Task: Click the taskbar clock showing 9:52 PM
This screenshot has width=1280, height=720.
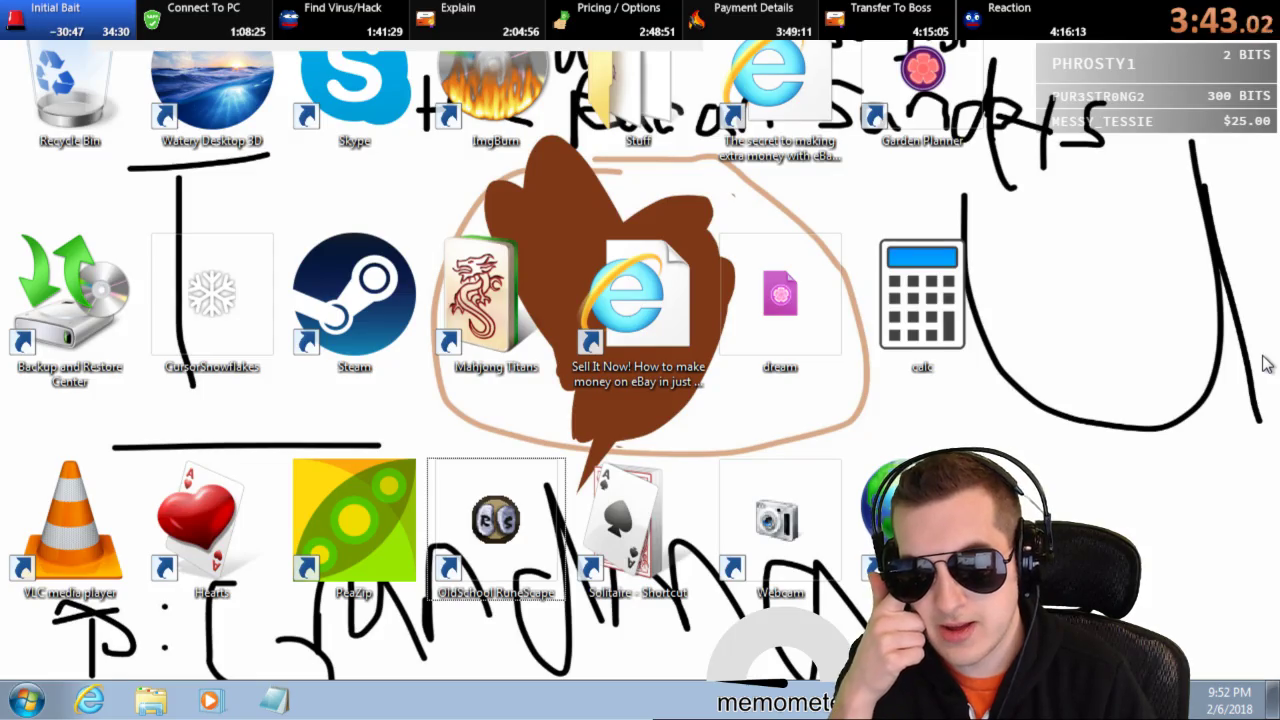Action: coord(1229,700)
